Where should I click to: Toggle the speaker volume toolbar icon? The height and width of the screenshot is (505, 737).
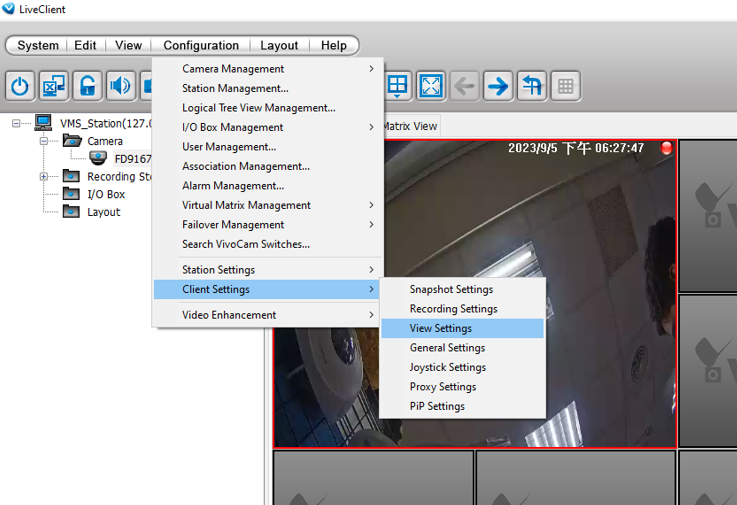tap(121, 86)
